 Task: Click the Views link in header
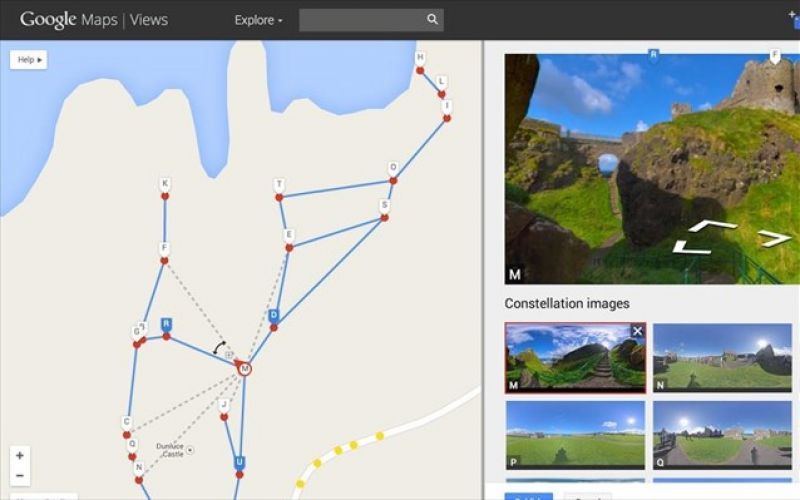[148, 20]
